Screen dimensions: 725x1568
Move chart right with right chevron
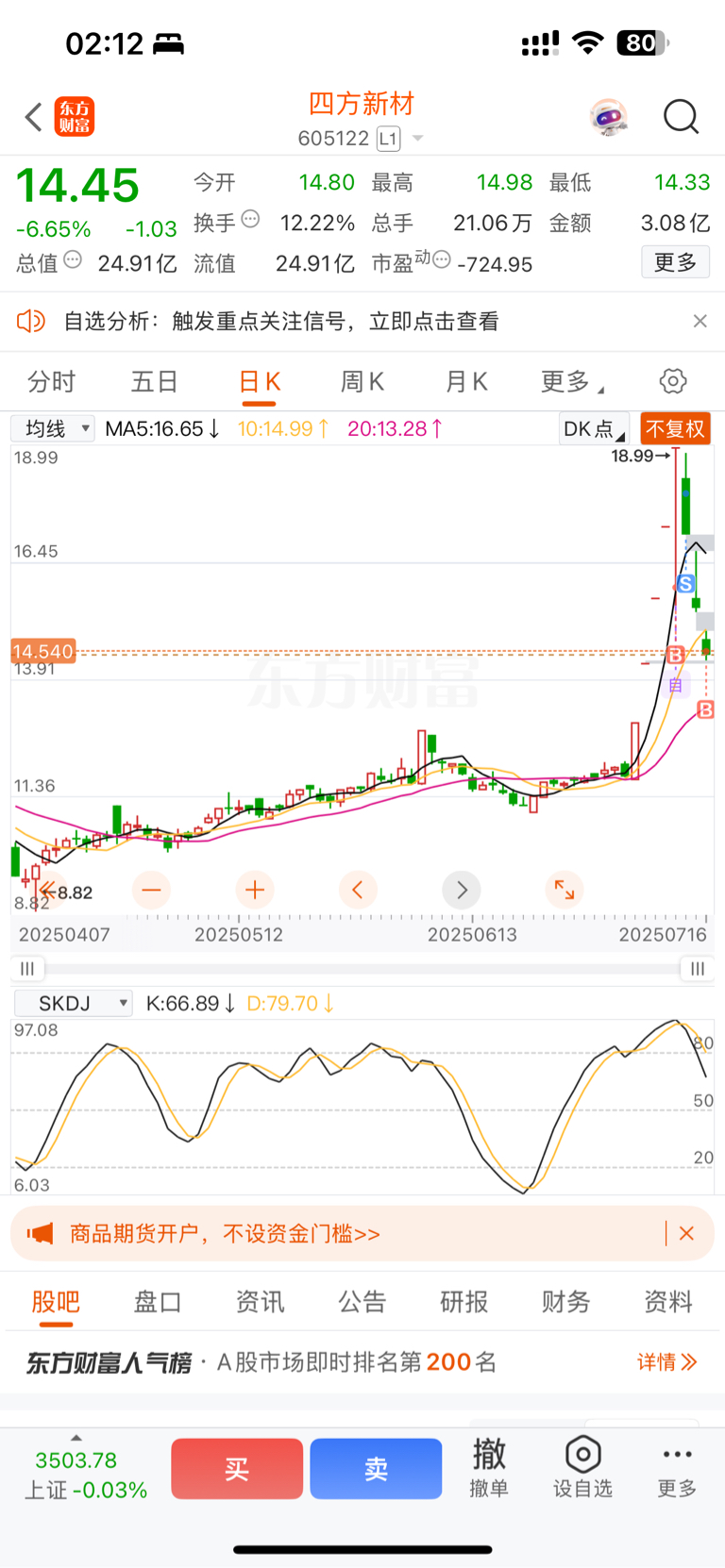point(462,889)
